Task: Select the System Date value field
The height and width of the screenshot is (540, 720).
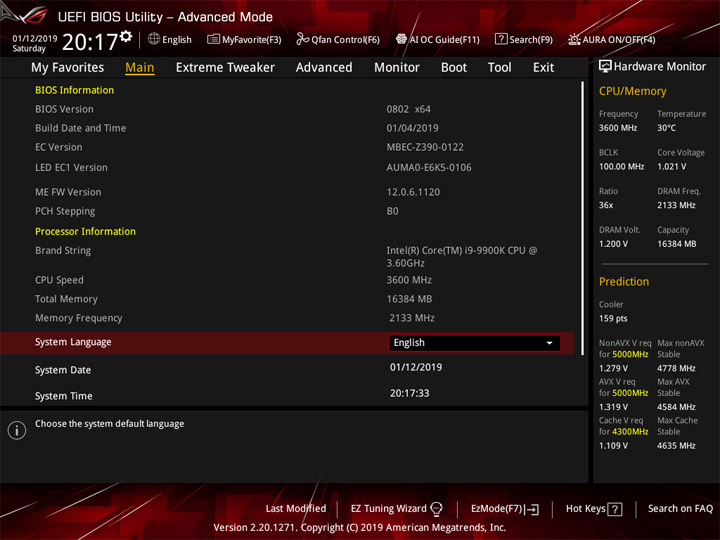Action: click(x=416, y=367)
